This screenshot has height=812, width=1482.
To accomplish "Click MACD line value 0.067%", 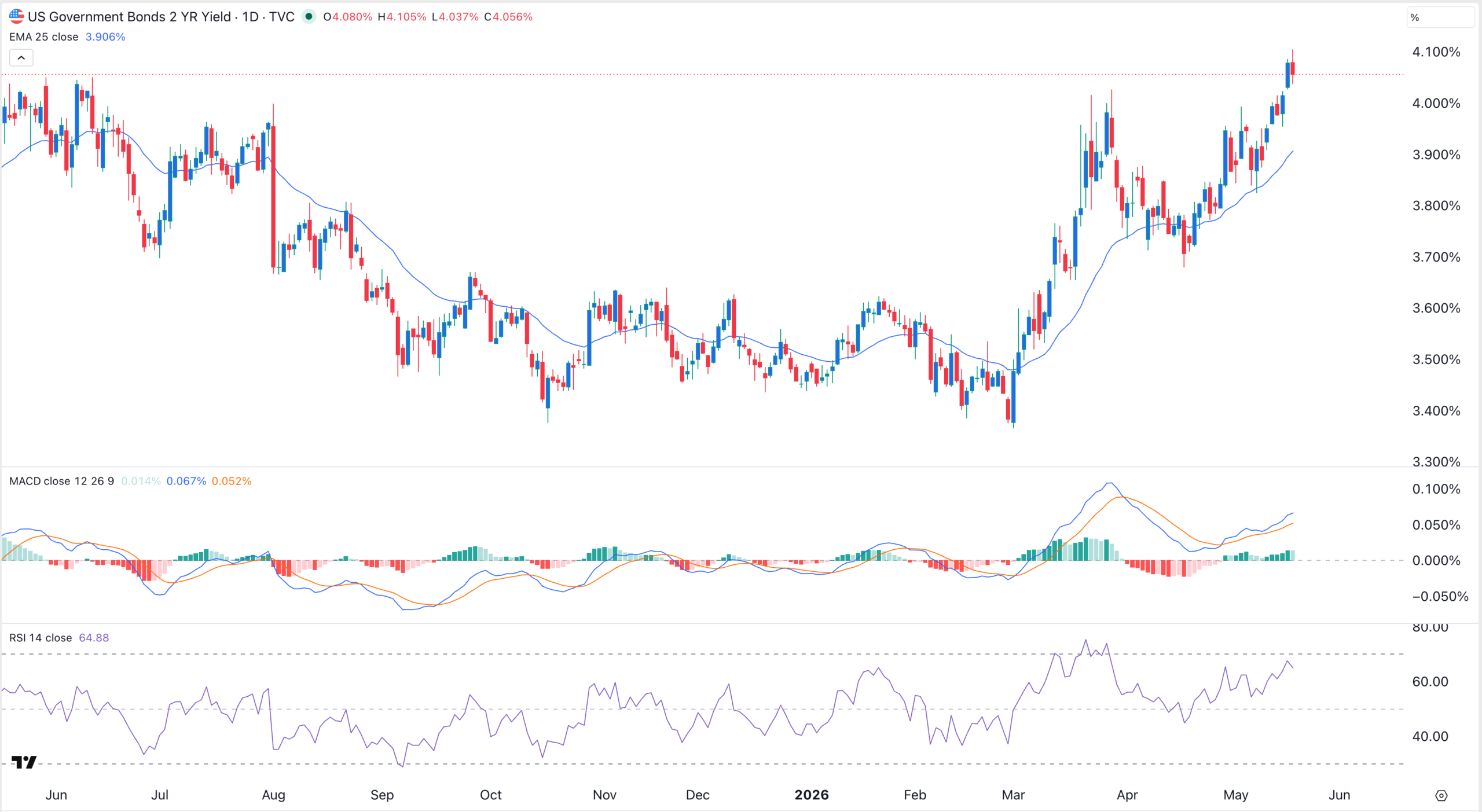I will 186,481.
